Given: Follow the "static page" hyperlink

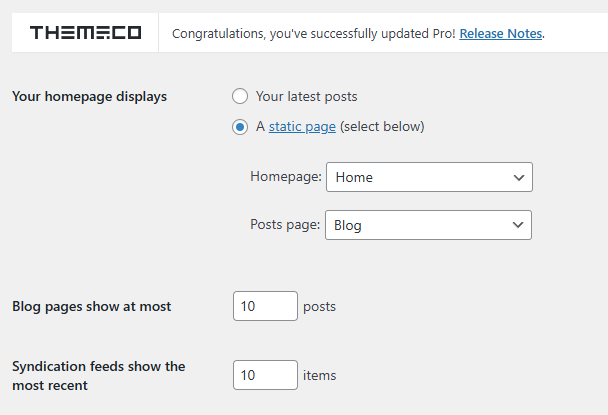Looking at the screenshot, I should (x=302, y=127).
